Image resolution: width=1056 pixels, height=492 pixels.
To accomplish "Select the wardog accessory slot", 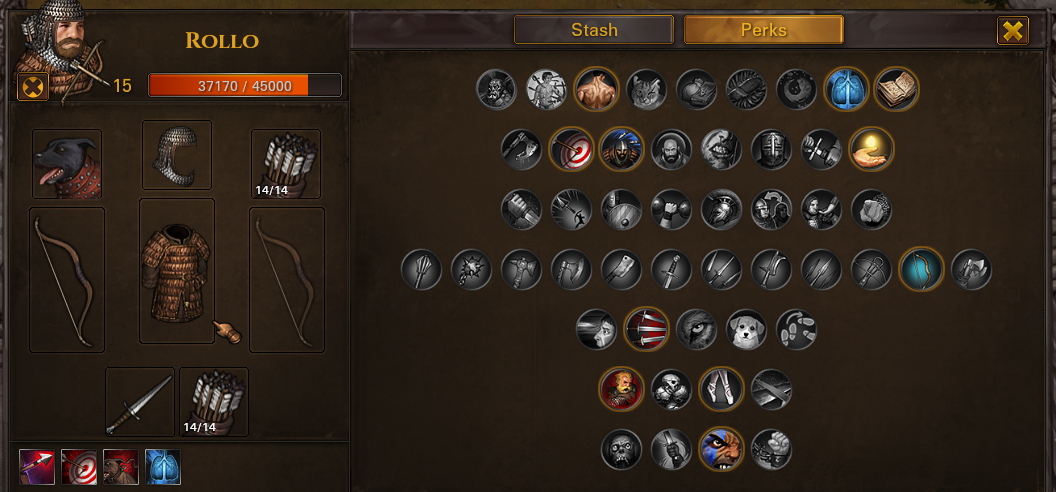I will (67, 164).
